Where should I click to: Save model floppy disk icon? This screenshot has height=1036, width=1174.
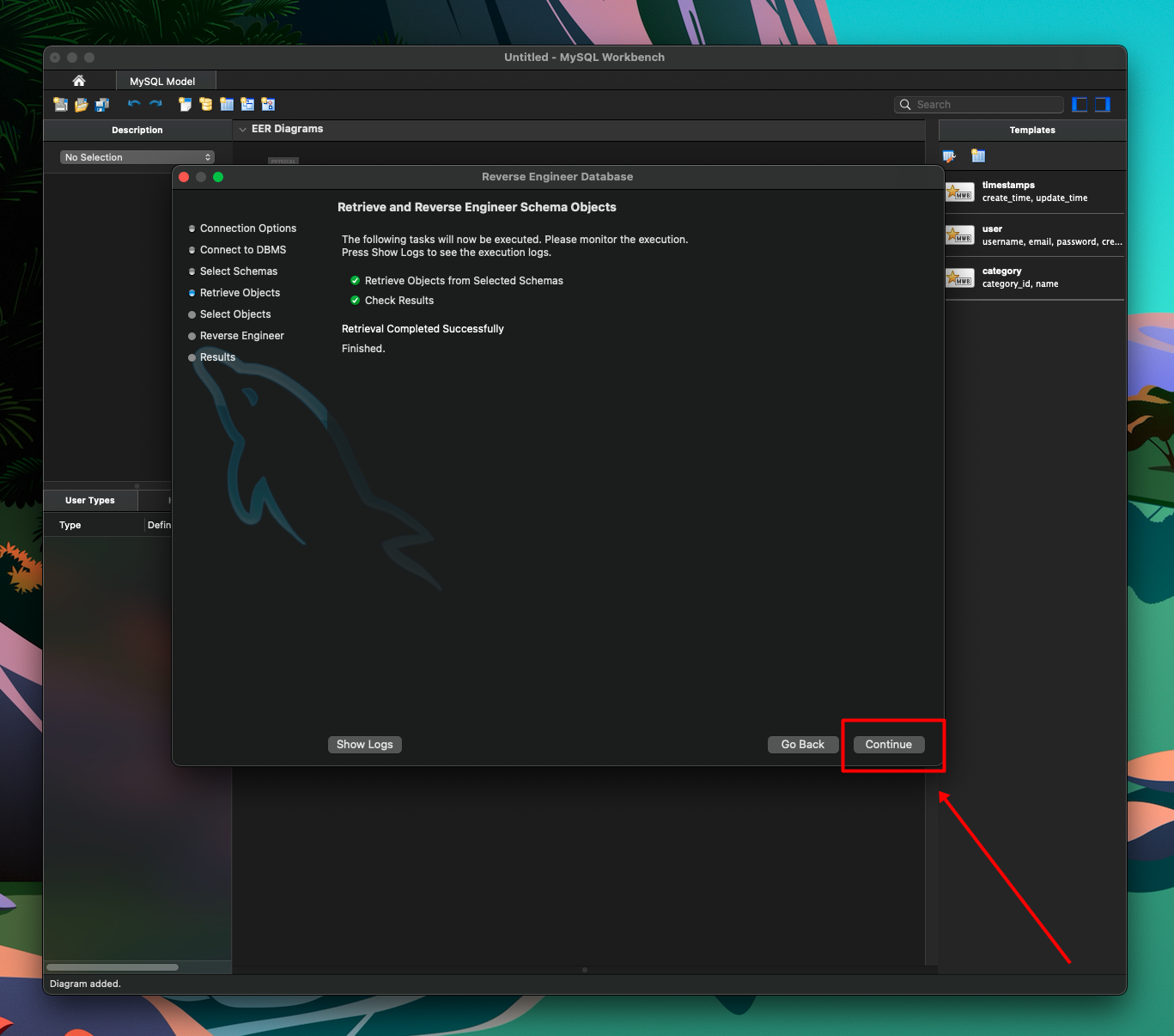[102, 105]
